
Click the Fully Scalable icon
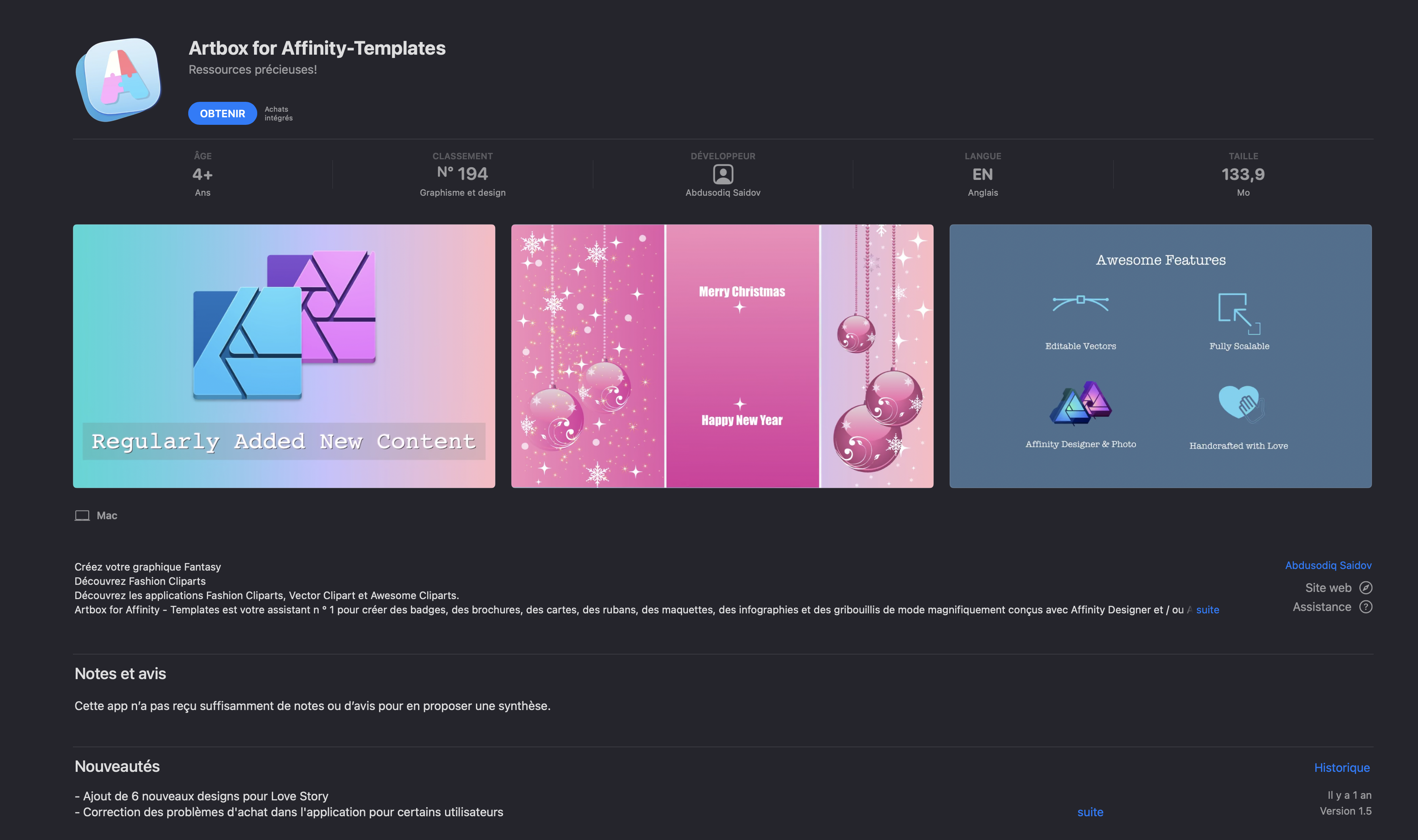click(x=1239, y=313)
